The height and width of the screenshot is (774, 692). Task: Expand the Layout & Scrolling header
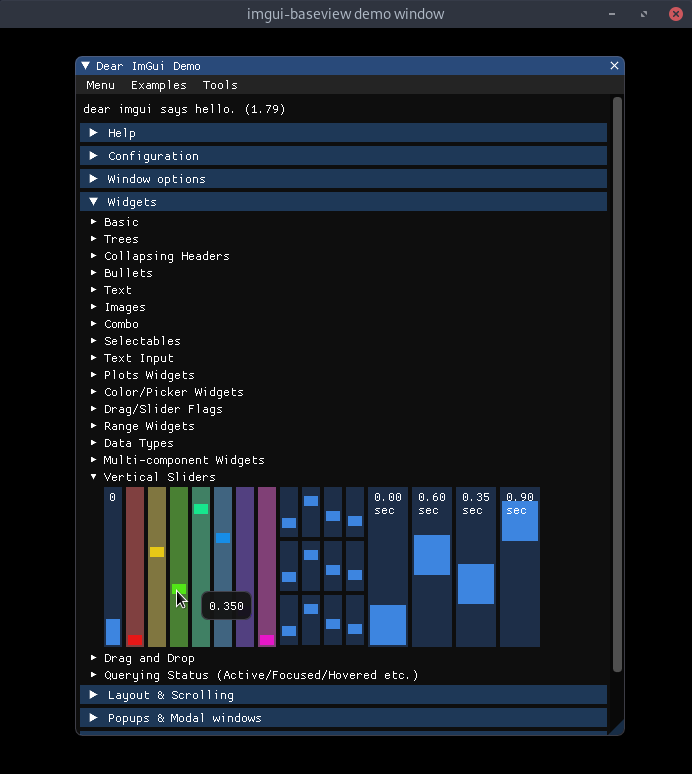click(344, 695)
